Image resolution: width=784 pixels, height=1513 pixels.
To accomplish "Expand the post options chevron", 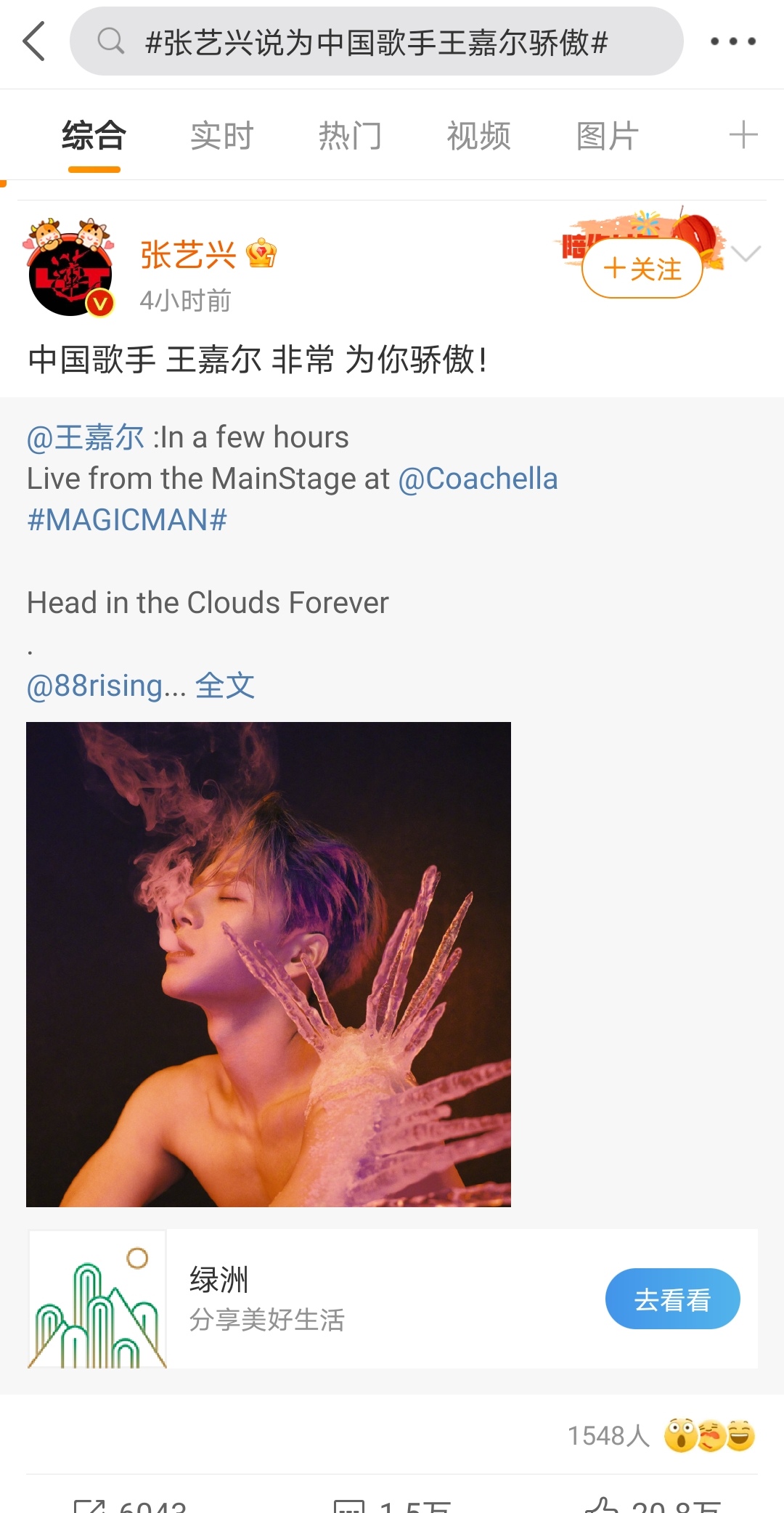I will tap(746, 253).
